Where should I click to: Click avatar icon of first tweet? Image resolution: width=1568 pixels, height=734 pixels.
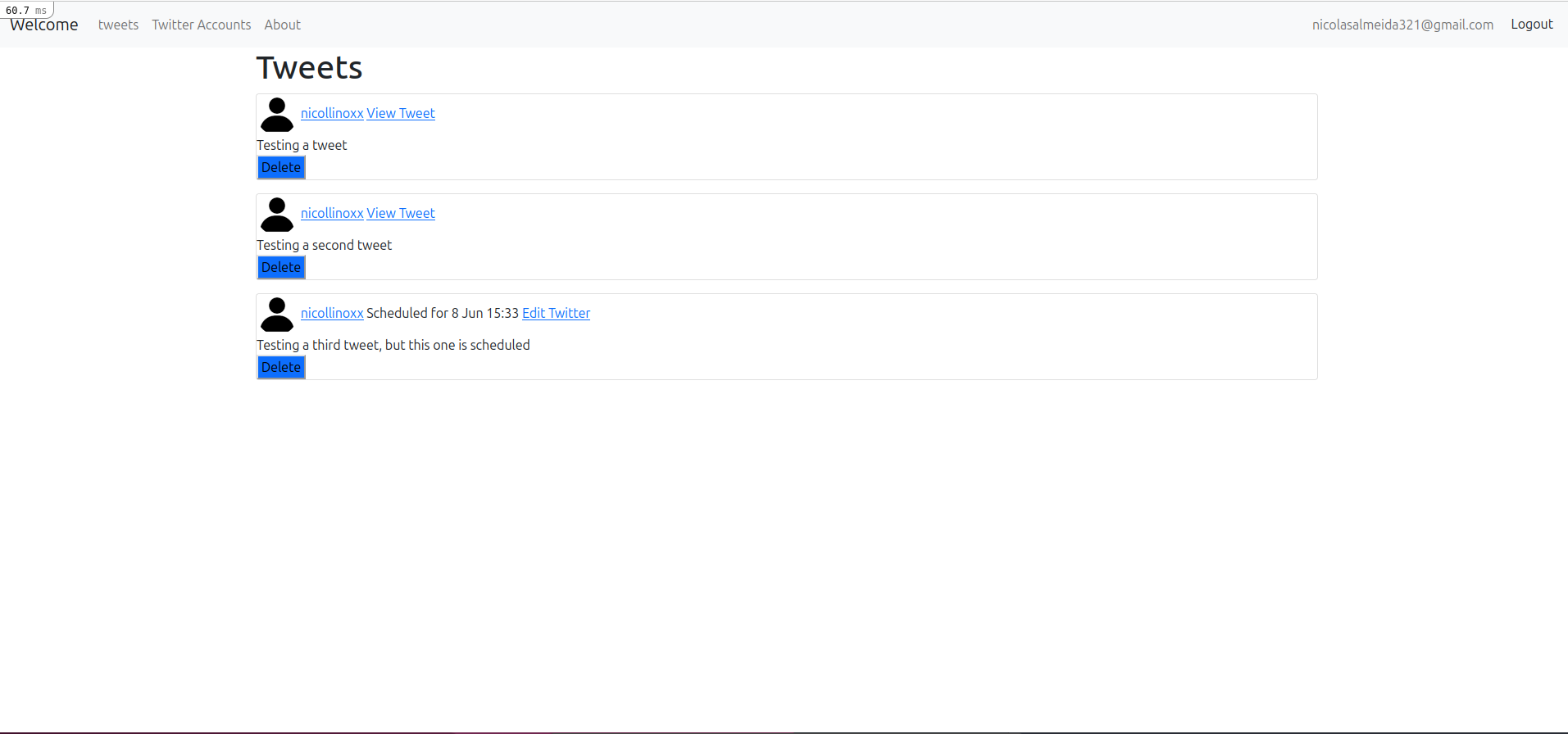277,115
